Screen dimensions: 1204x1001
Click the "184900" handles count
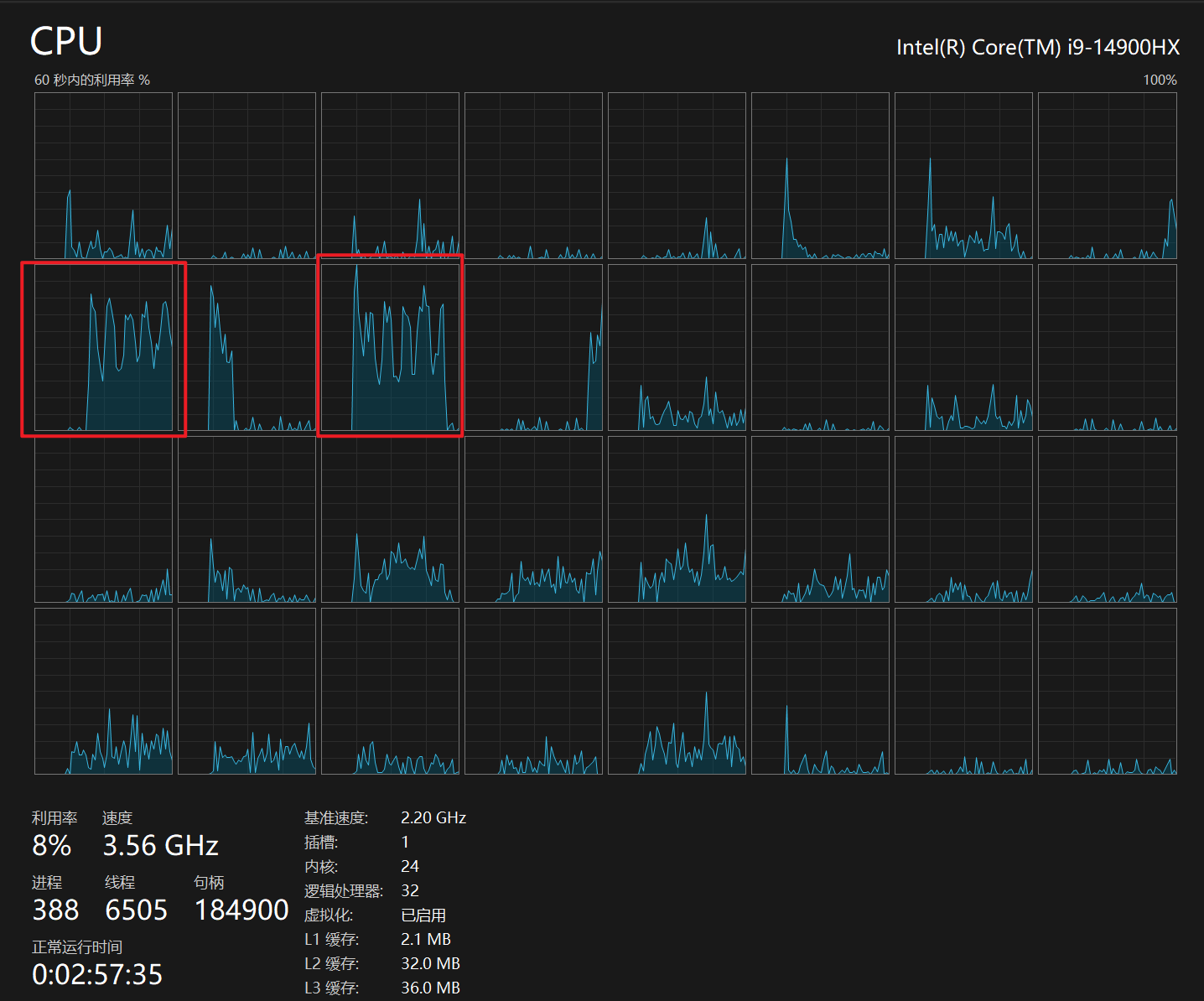[241, 910]
